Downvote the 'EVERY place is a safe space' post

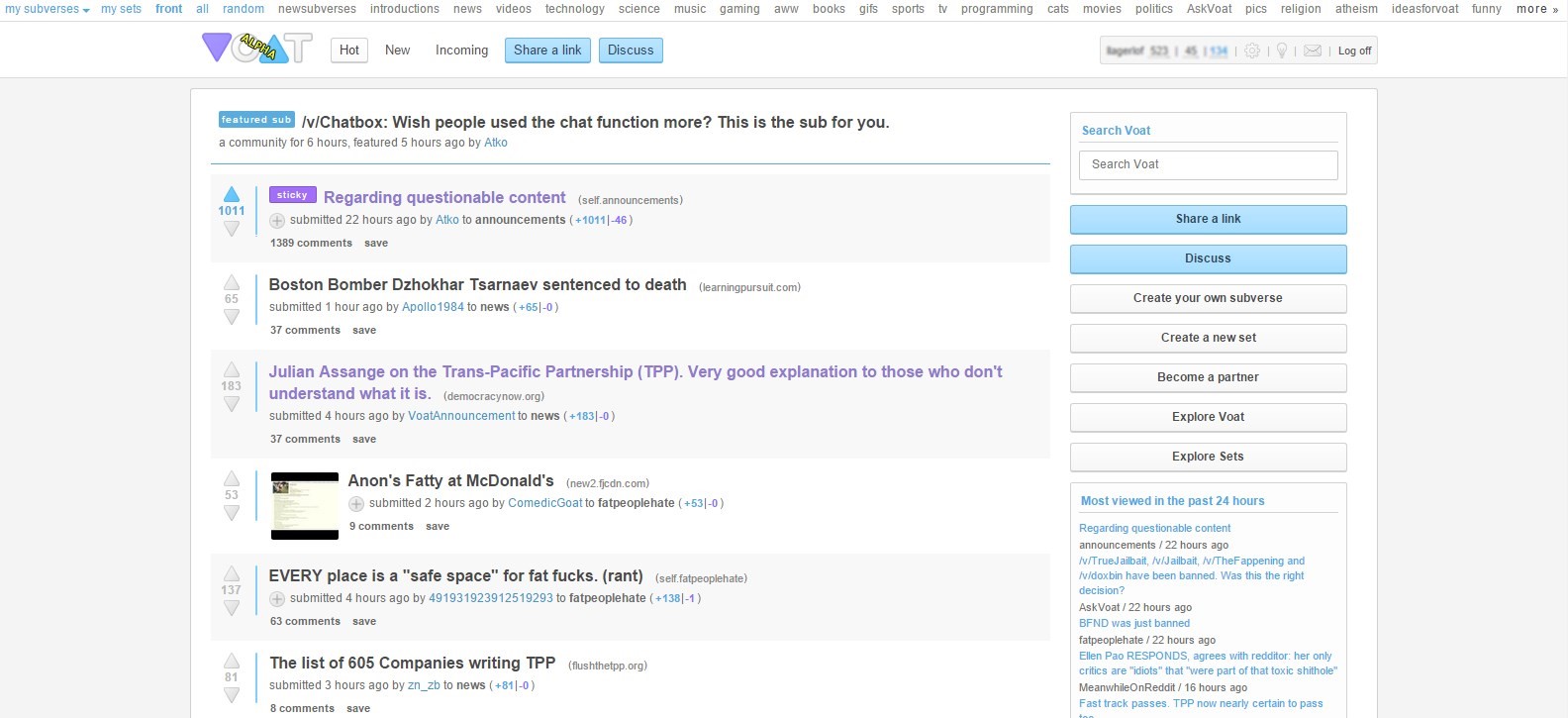(x=232, y=608)
